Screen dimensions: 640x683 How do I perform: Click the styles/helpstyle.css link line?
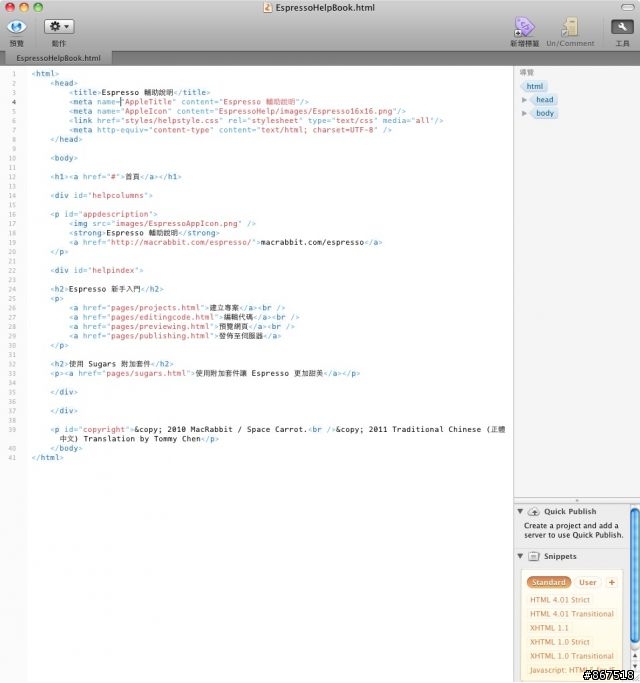click(x=256, y=120)
